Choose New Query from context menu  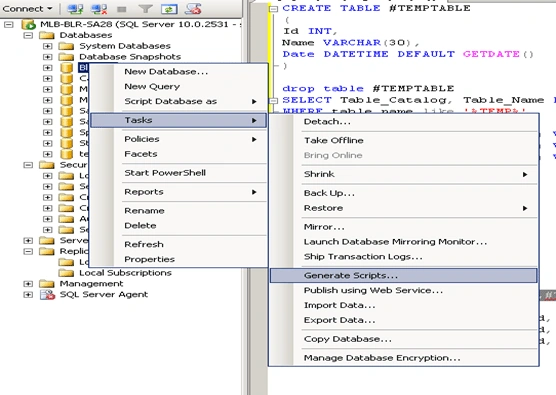coord(178,87)
